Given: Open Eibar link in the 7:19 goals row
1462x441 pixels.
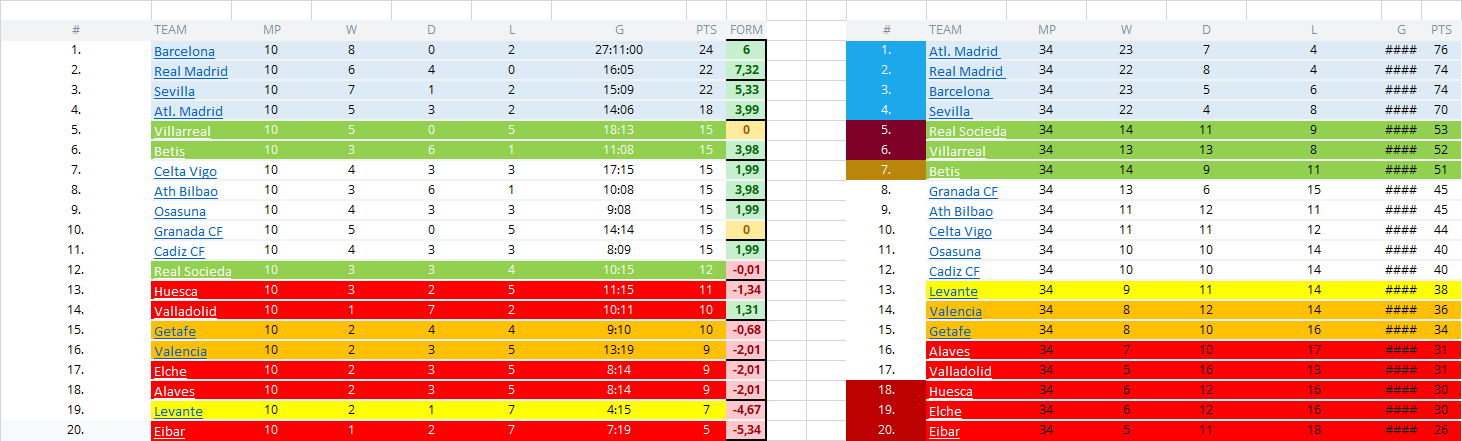Looking at the screenshot, I should pyautogui.click(x=169, y=431).
